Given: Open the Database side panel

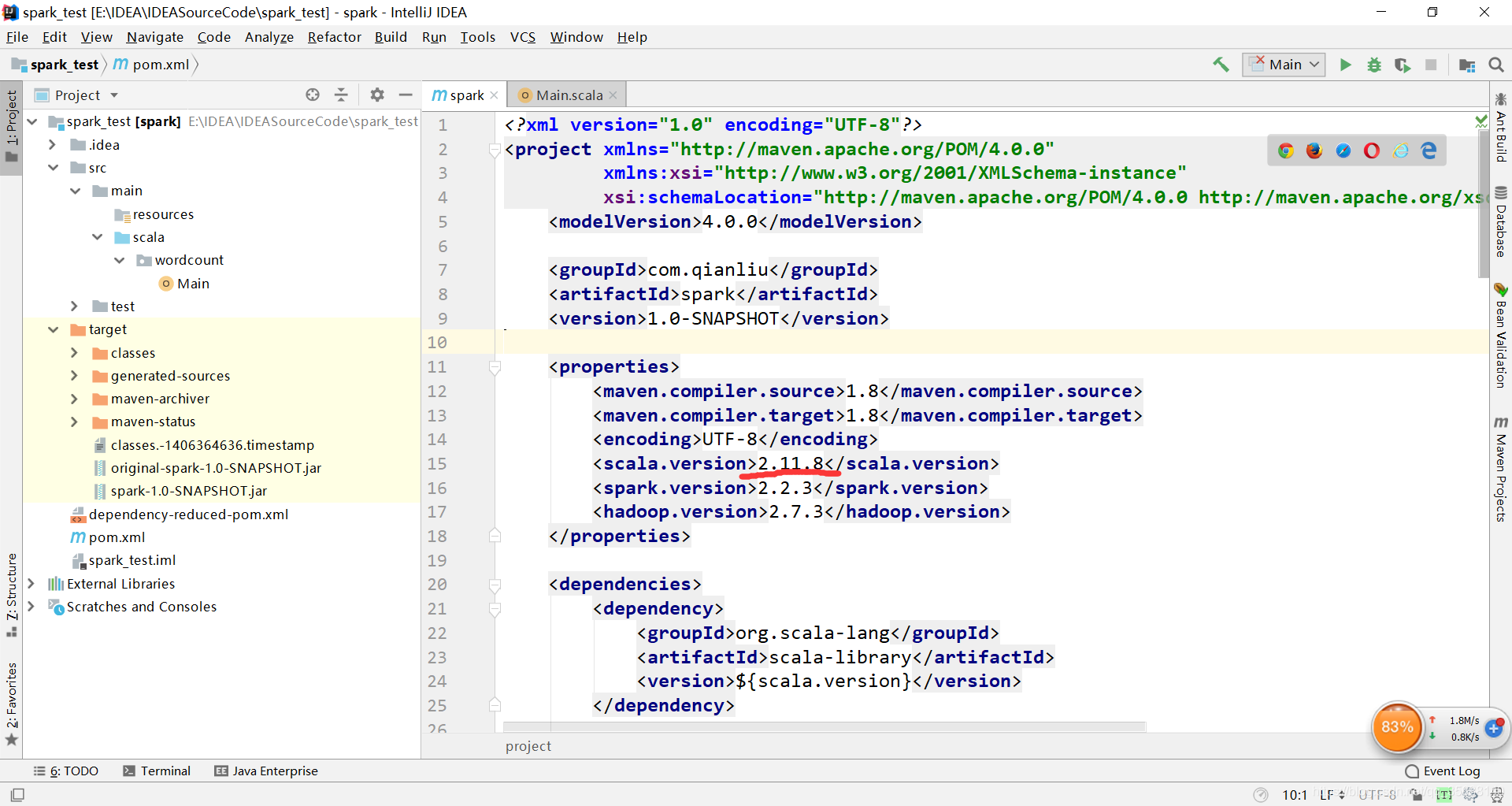Looking at the screenshot, I should (x=1501, y=222).
